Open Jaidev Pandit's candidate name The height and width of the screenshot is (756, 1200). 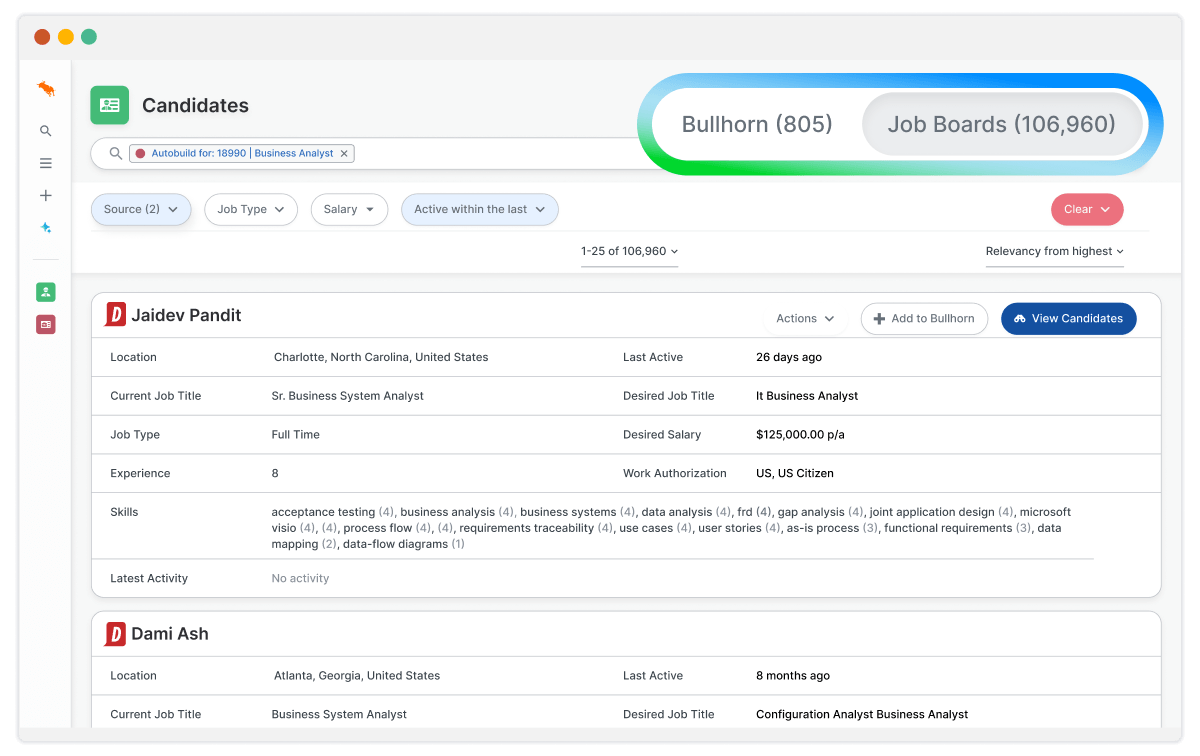click(x=186, y=315)
